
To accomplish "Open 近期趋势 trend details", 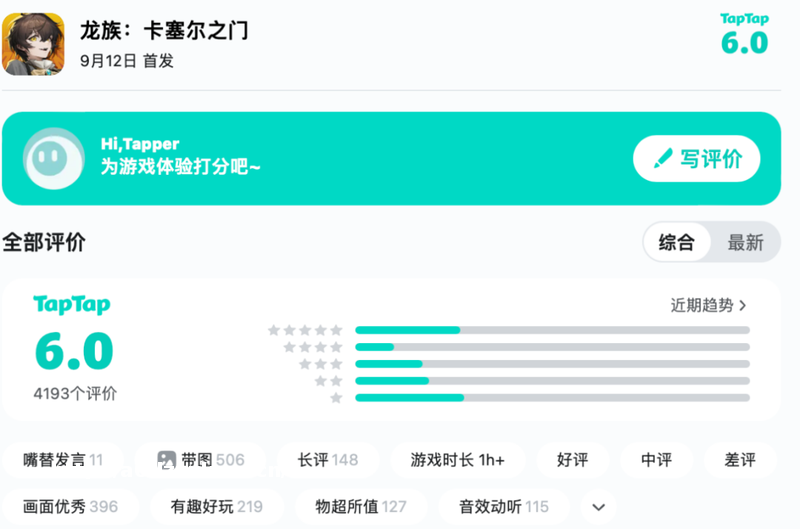I will pos(709,305).
